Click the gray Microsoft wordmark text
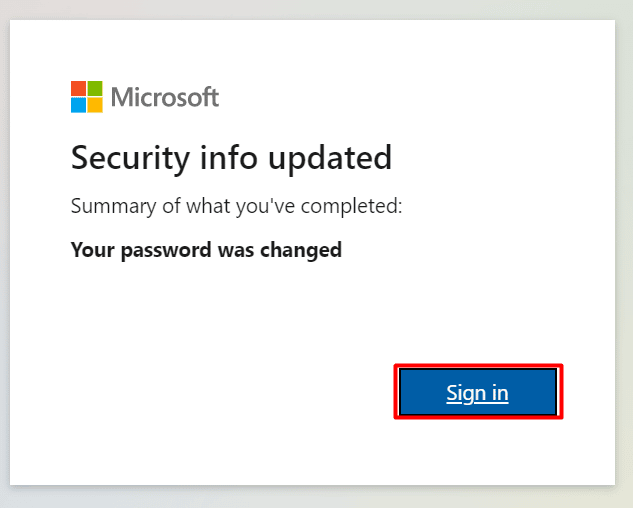 tap(165, 97)
